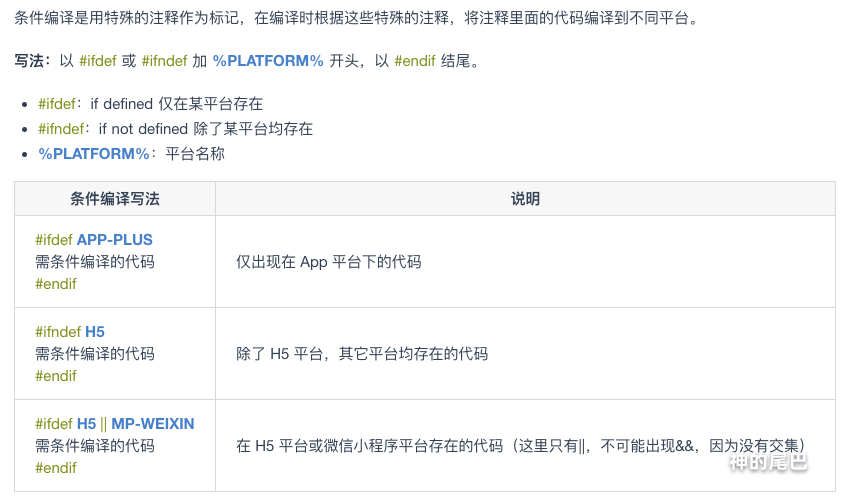Click the H5 or 微信小程序 description cell
The height and width of the screenshot is (500, 849).
(x=520, y=446)
